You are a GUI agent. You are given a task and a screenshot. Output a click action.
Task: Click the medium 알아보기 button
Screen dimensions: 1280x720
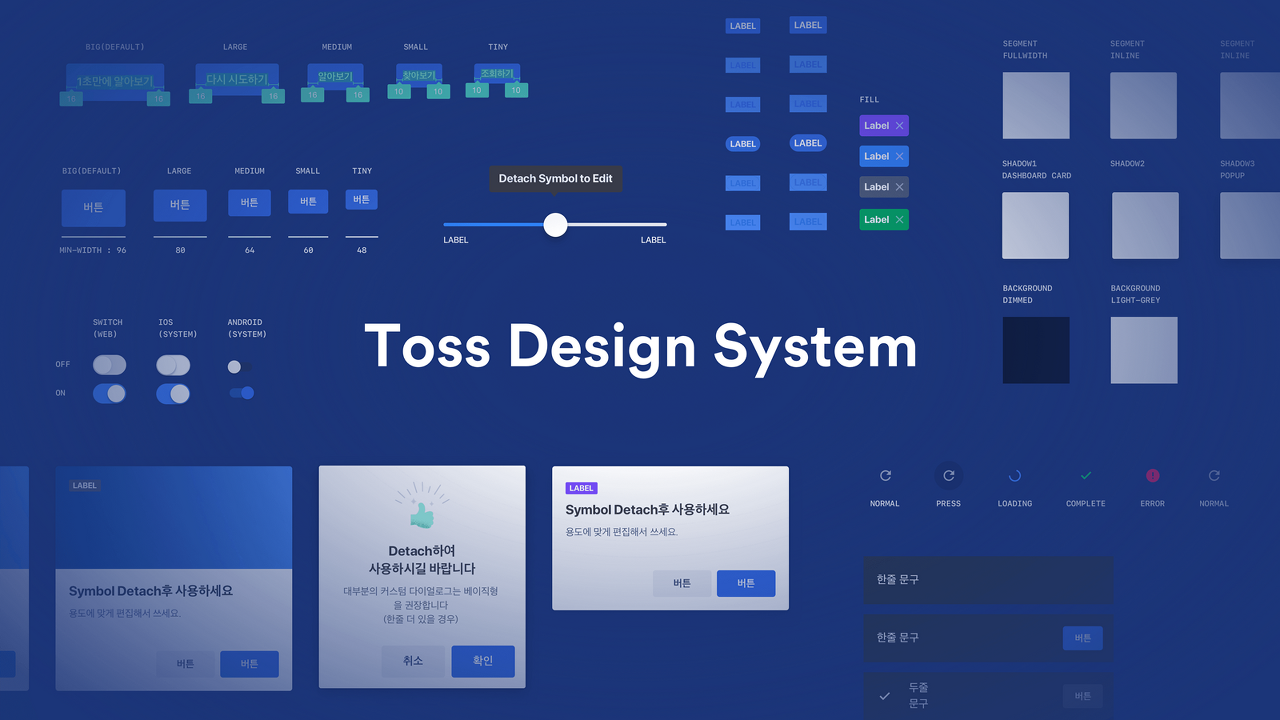335,77
